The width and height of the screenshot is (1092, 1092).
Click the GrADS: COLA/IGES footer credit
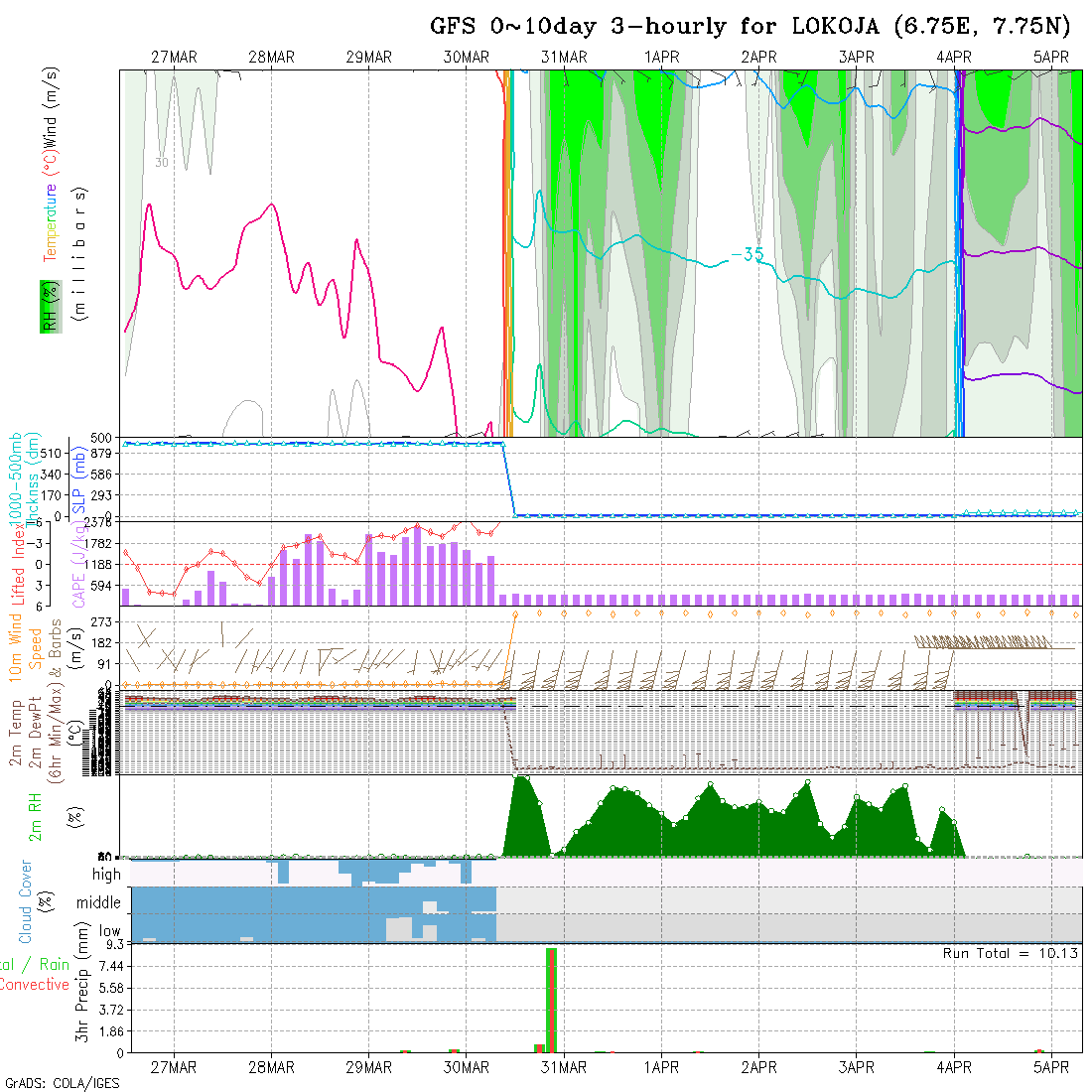click(62, 1083)
